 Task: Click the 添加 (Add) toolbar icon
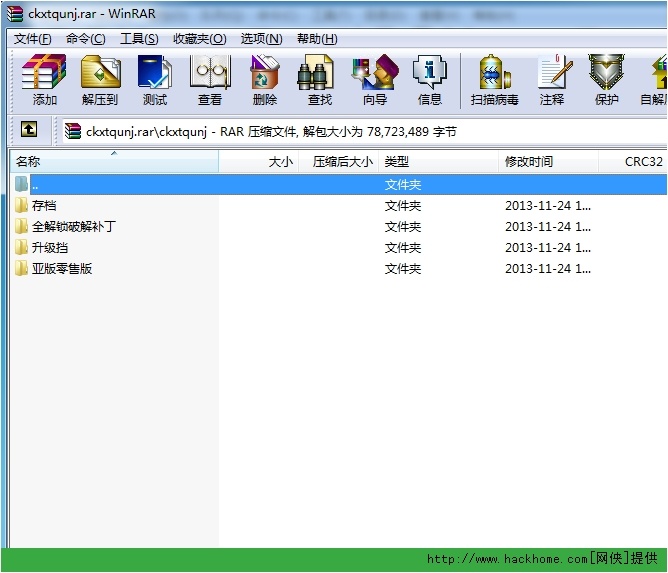click(44, 80)
